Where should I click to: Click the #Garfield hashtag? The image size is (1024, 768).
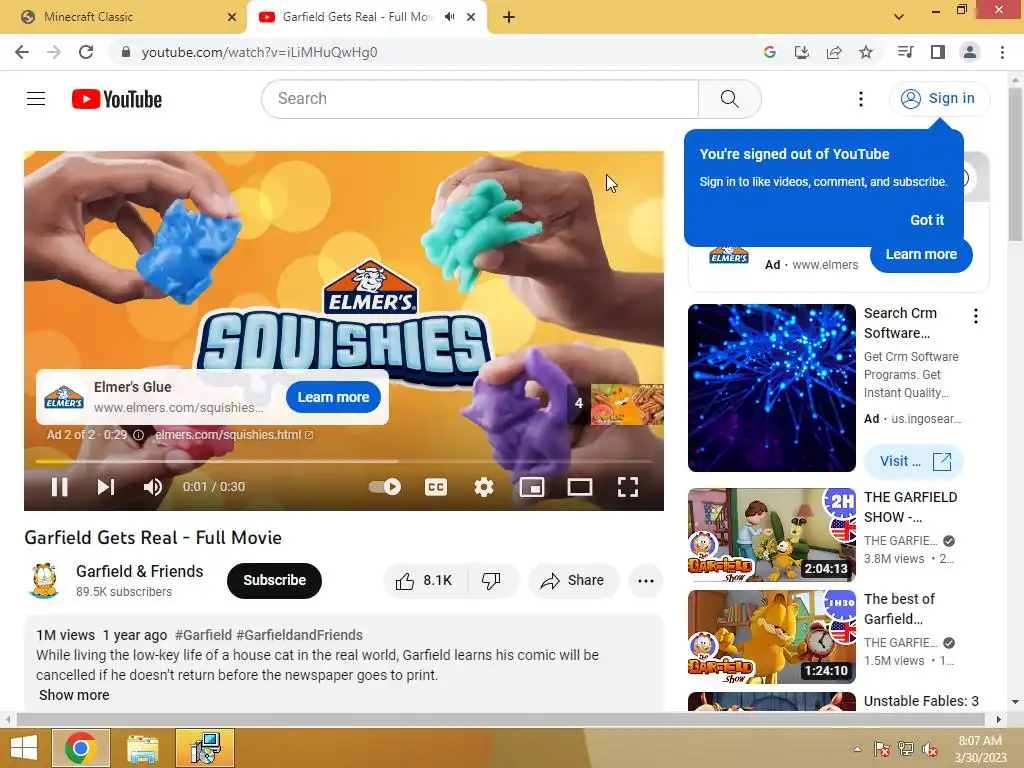(x=203, y=635)
